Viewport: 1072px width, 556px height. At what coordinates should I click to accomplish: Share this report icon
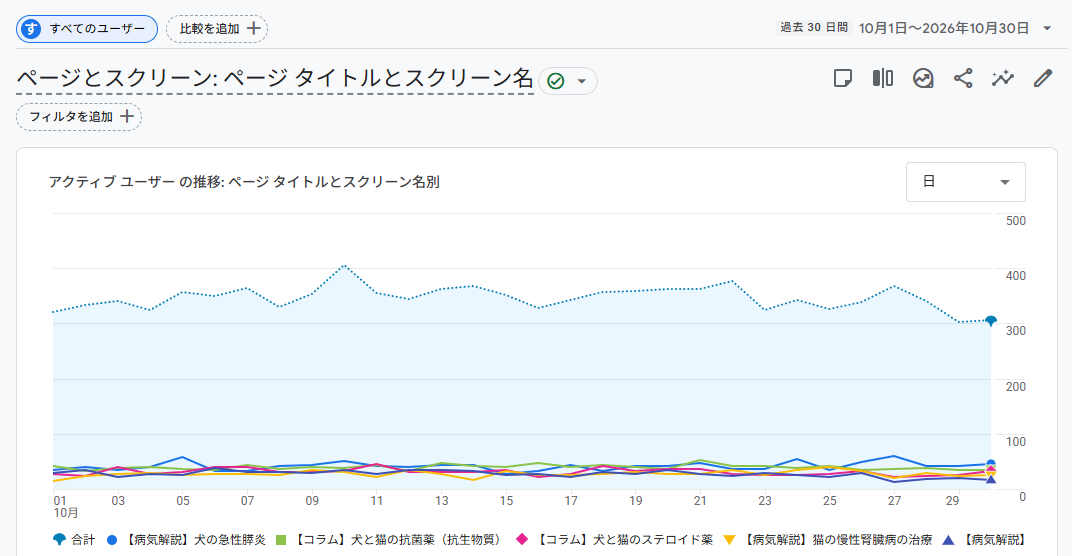[963, 79]
